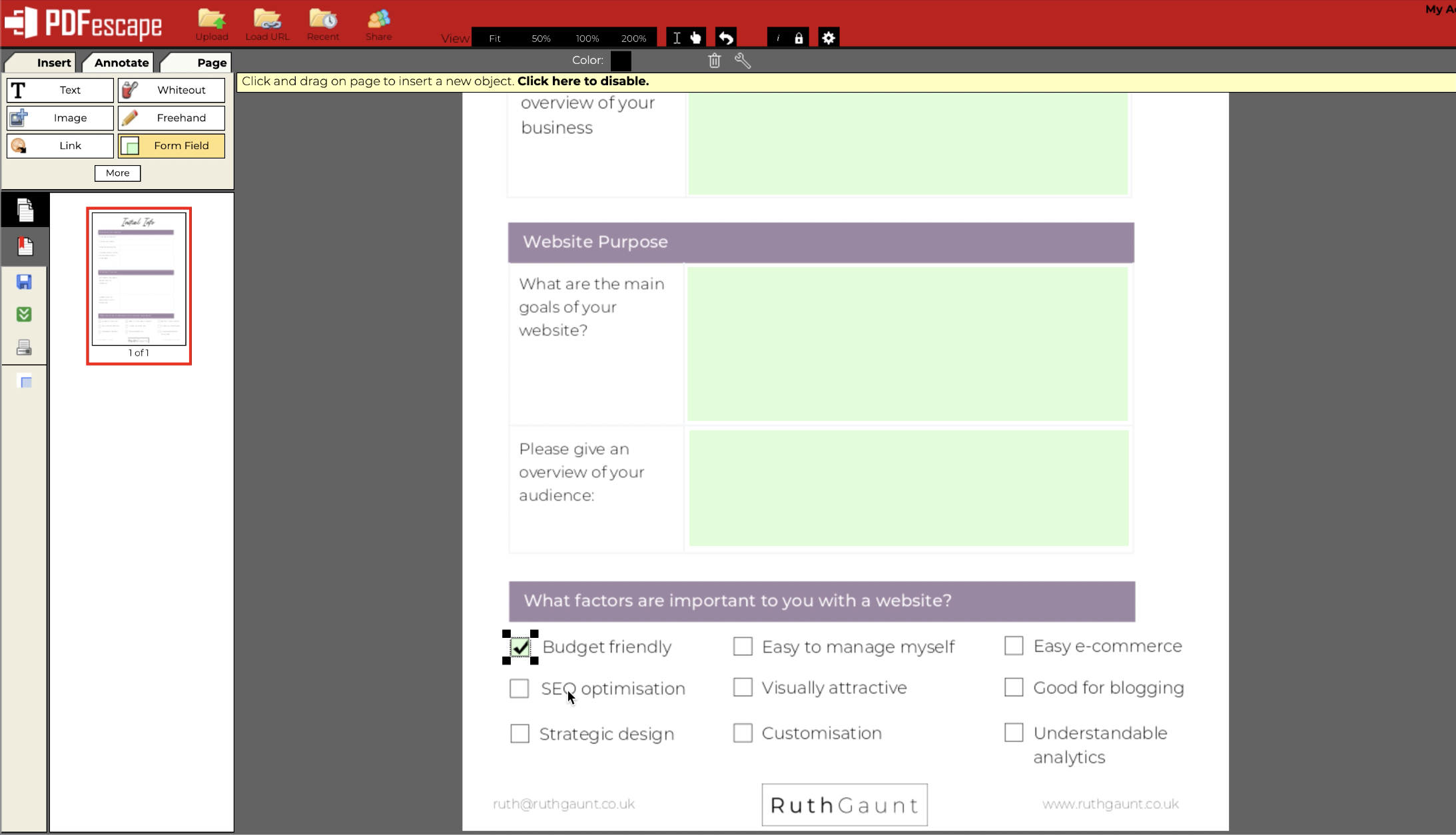Enable the Good for blogging checkbox

pos(1013,687)
